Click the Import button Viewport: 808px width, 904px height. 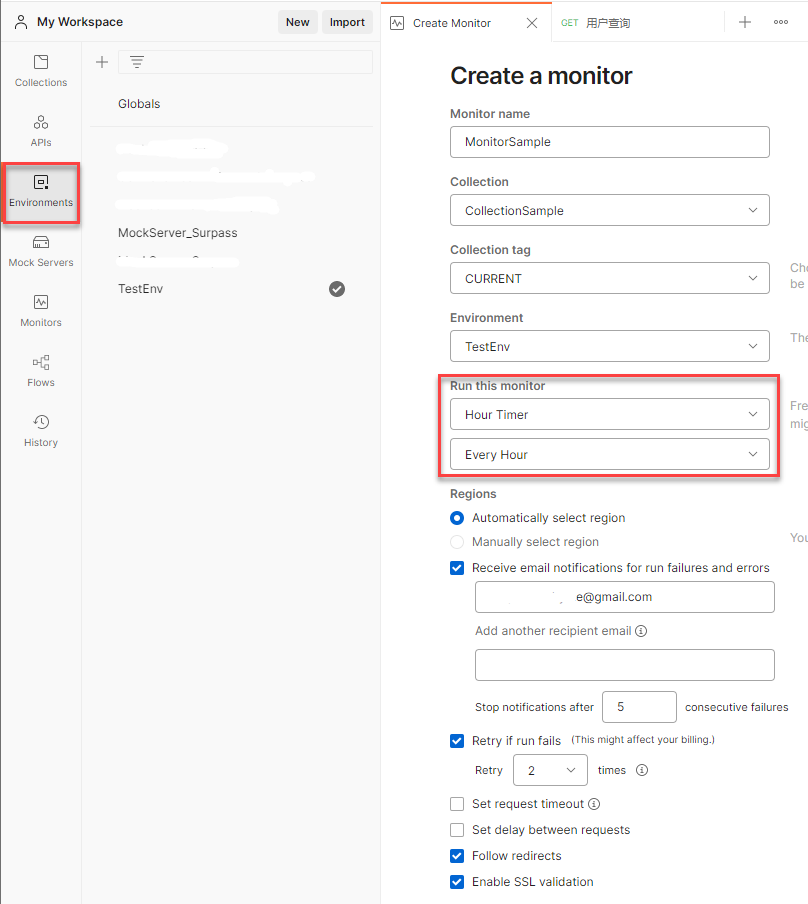[347, 21]
